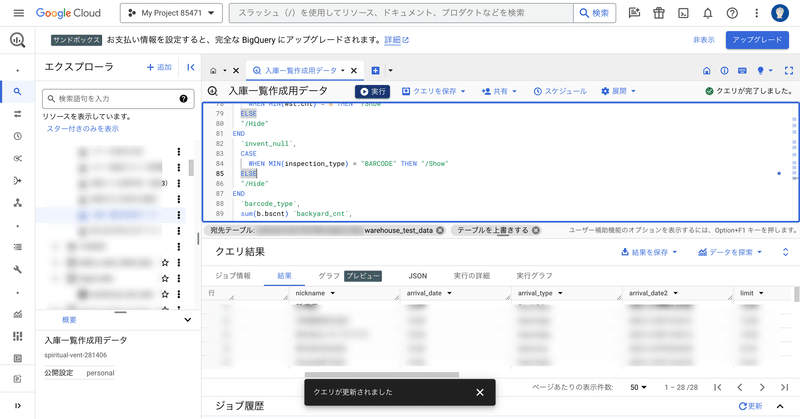Switch to JSON tab
The height and width of the screenshot is (419, 800).
pos(418,276)
